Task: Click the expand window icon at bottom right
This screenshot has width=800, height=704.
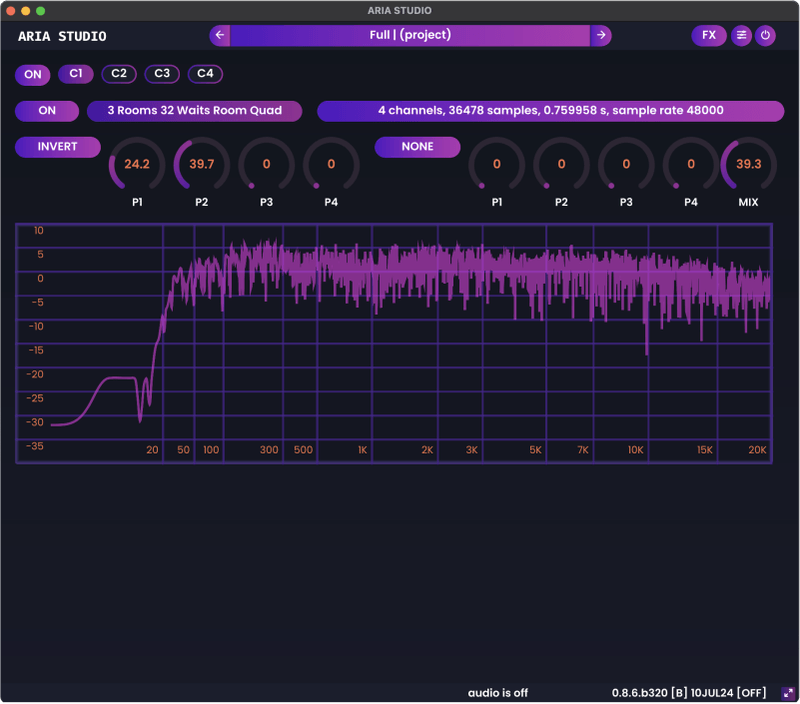Action: pyautogui.click(x=788, y=693)
